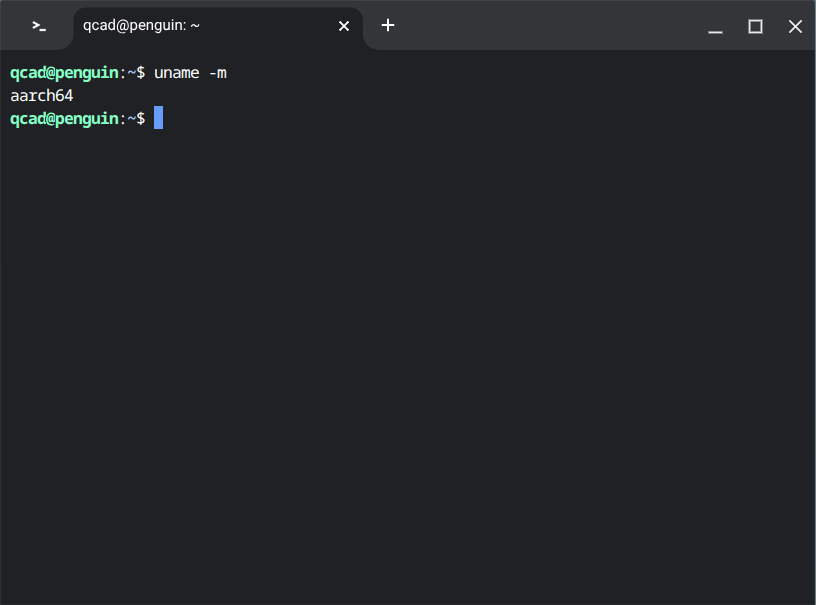Viewport: 816px width, 605px height.
Task: Maximize the terminal window
Action: [755, 27]
